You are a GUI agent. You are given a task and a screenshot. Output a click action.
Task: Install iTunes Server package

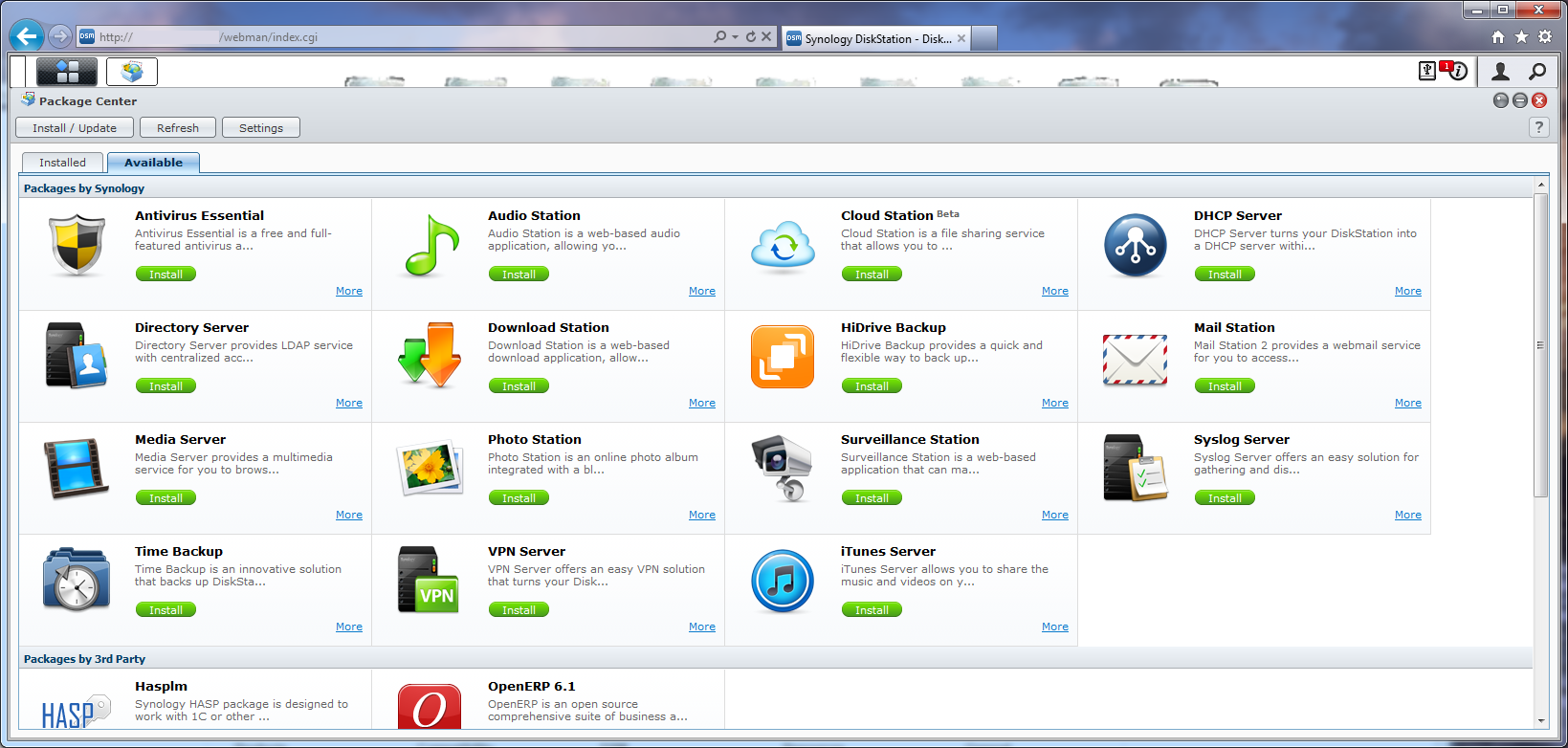coord(872,610)
